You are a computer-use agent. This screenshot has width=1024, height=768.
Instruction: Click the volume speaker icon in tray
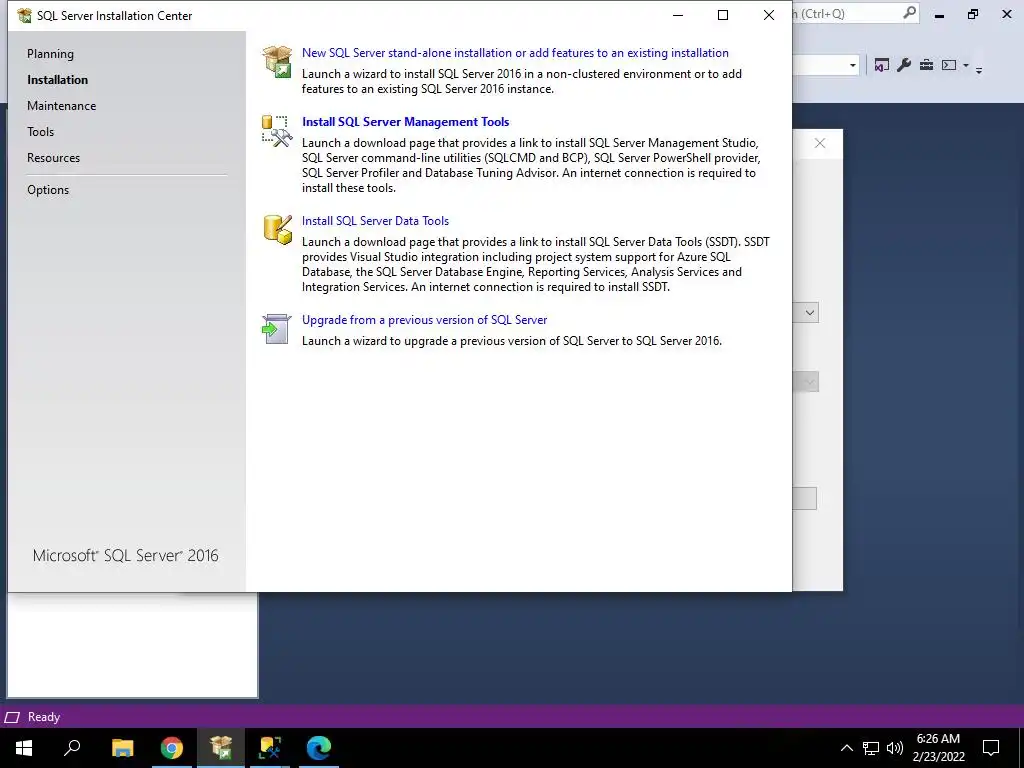[895, 748]
